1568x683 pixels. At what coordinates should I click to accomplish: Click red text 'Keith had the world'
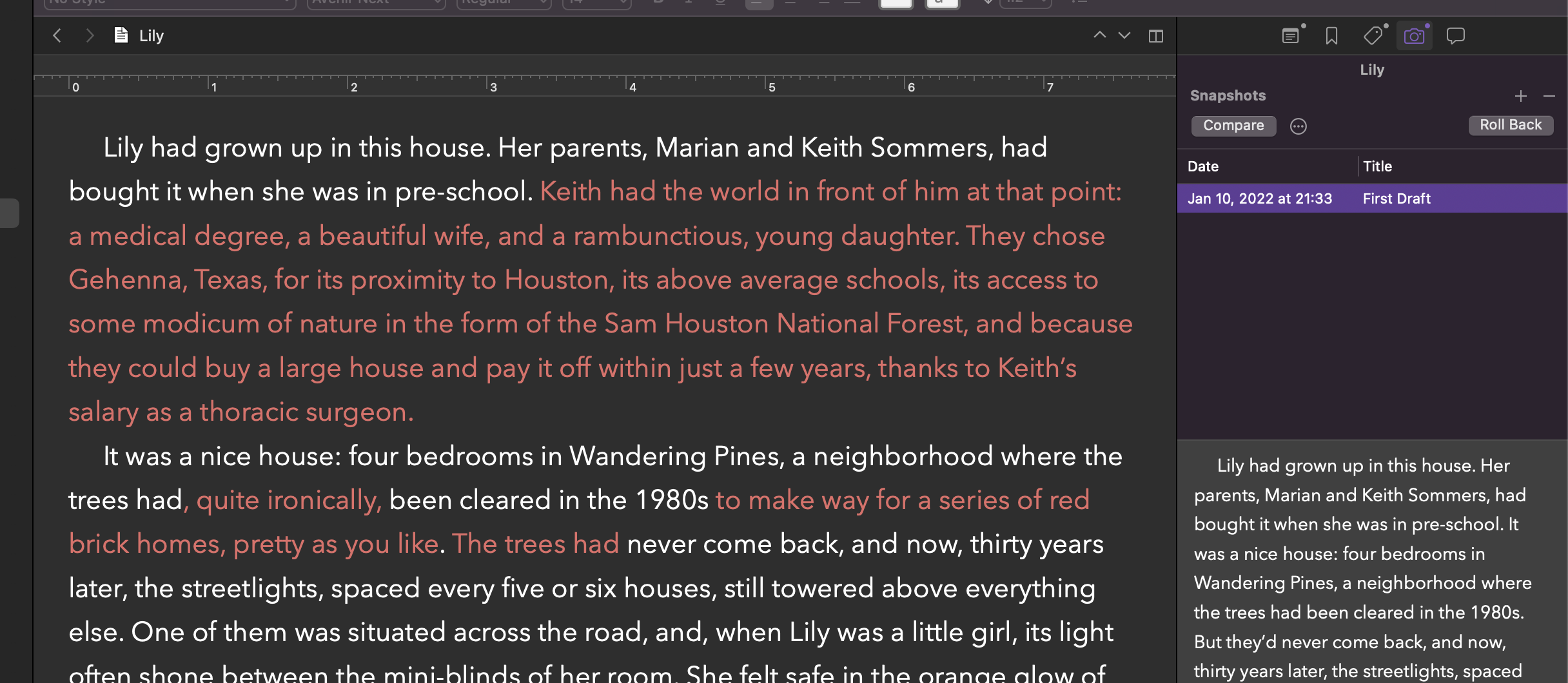coord(660,191)
